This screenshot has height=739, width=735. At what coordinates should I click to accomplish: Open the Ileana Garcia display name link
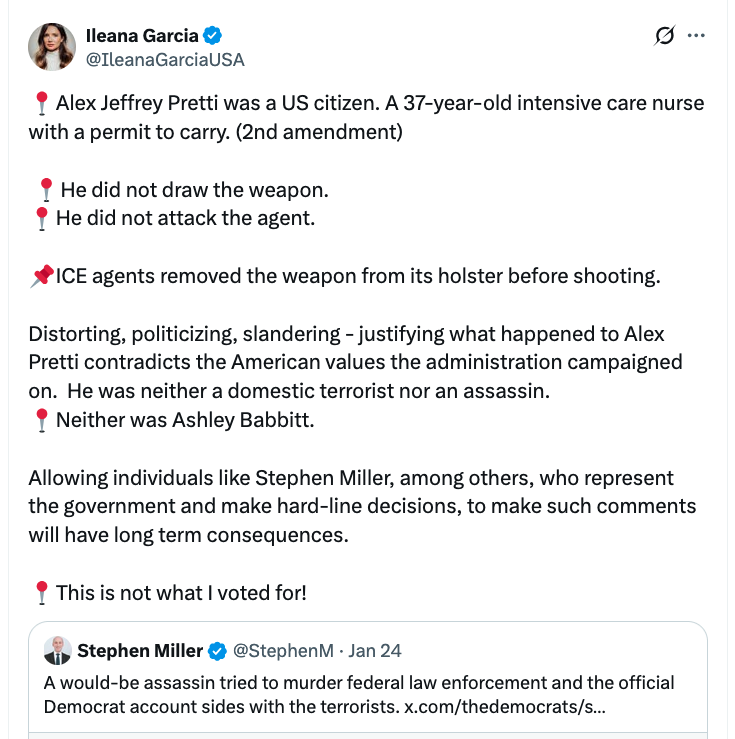[x=142, y=35]
